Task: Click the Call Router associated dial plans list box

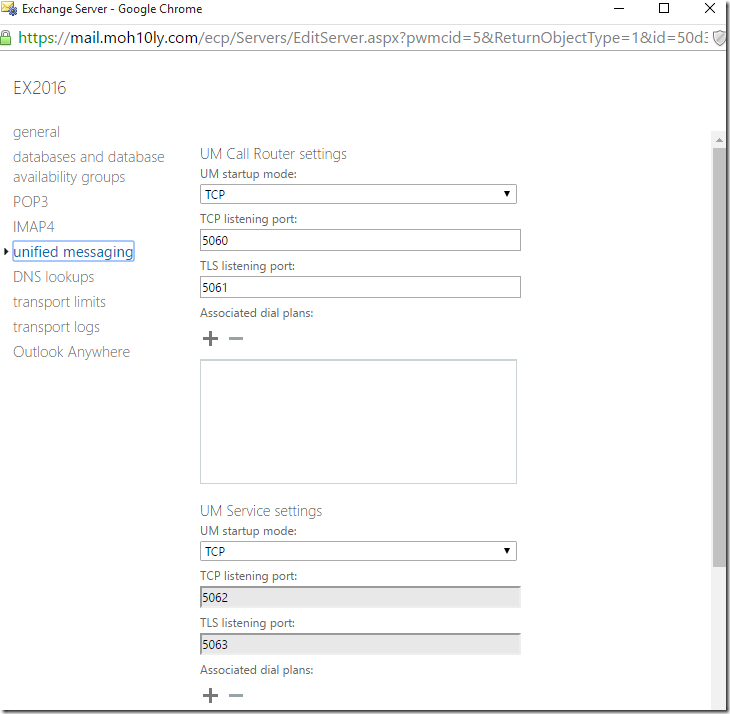Action: (x=358, y=422)
